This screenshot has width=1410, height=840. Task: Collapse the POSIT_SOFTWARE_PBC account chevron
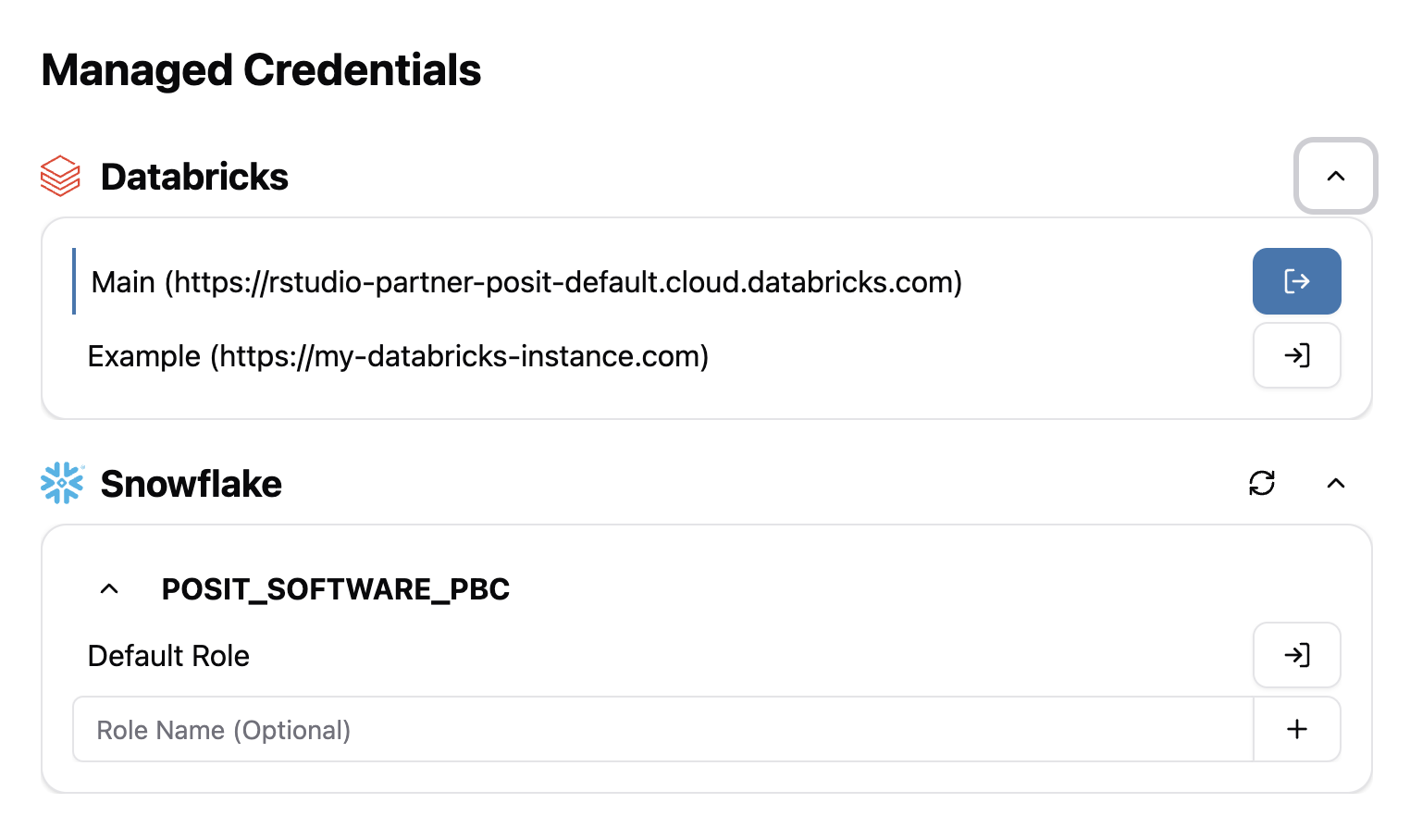click(109, 588)
